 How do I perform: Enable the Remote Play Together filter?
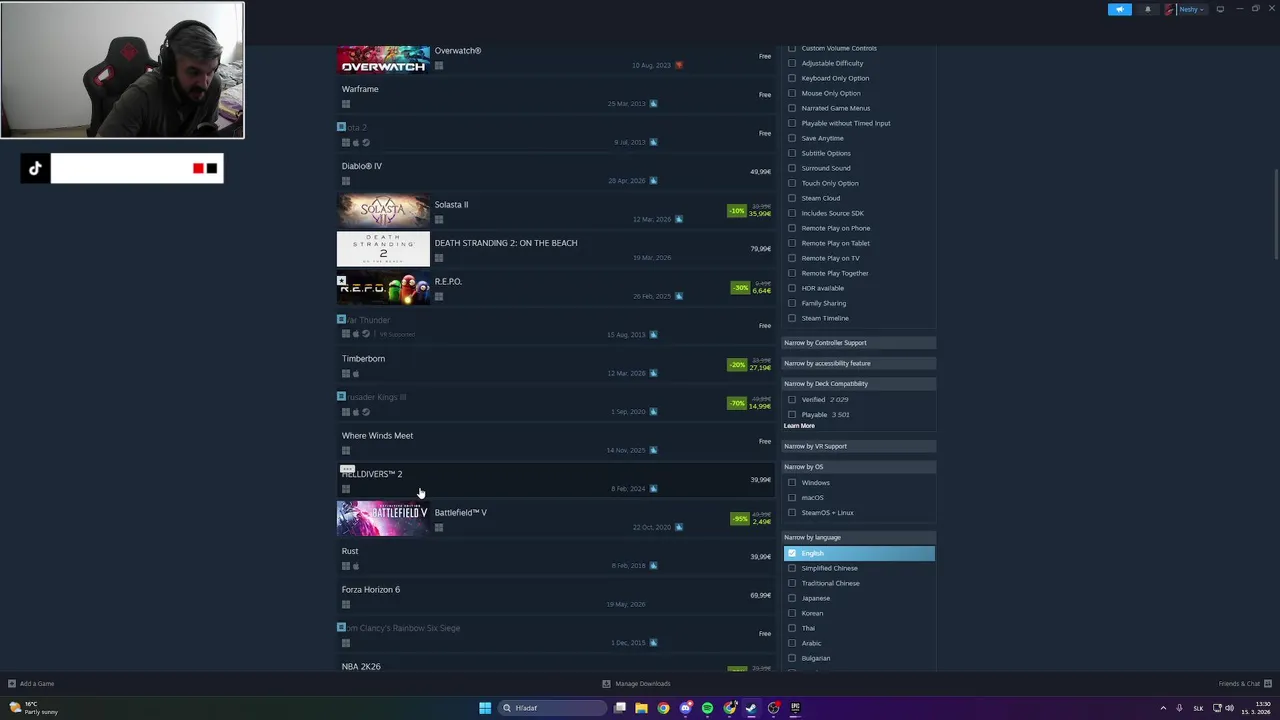pyautogui.click(x=792, y=273)
